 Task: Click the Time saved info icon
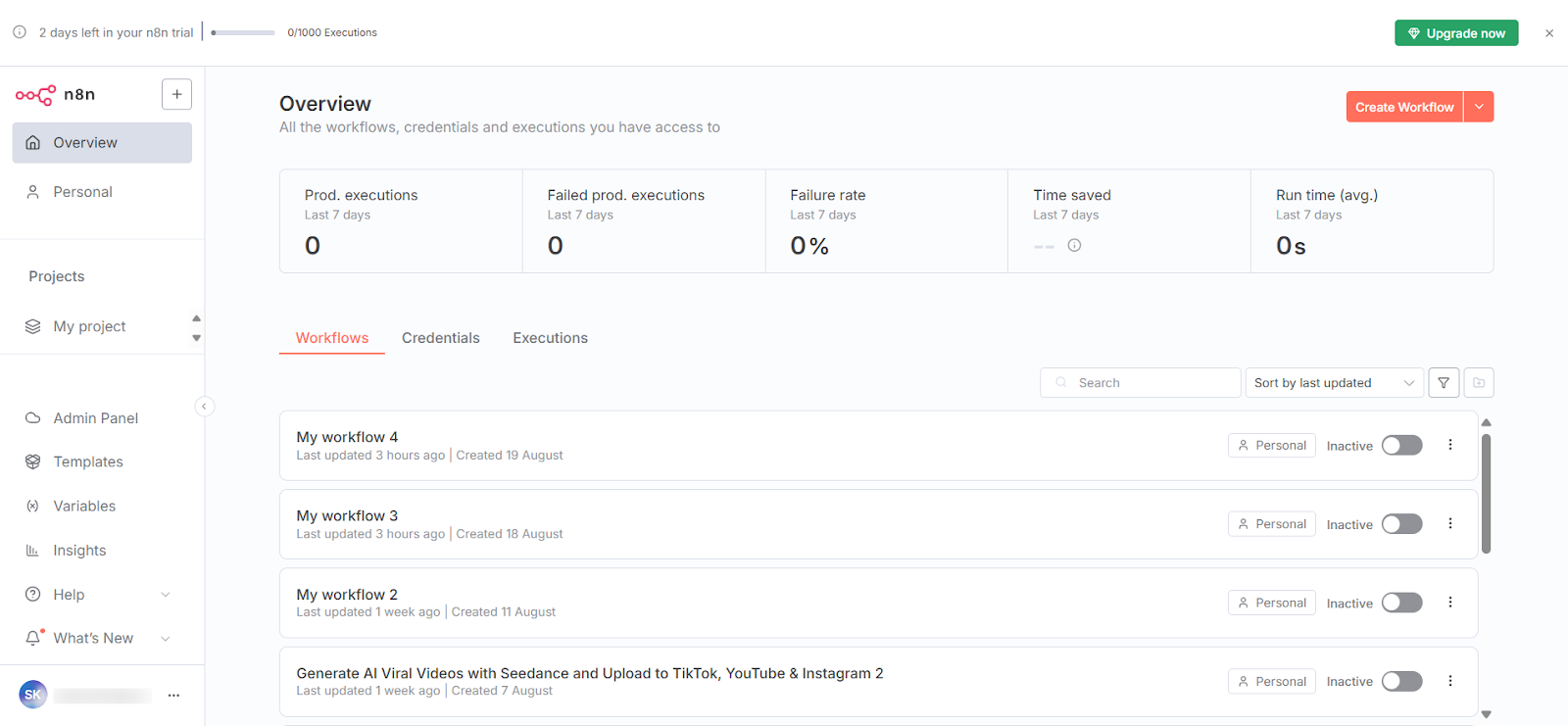click(1074, 246)
